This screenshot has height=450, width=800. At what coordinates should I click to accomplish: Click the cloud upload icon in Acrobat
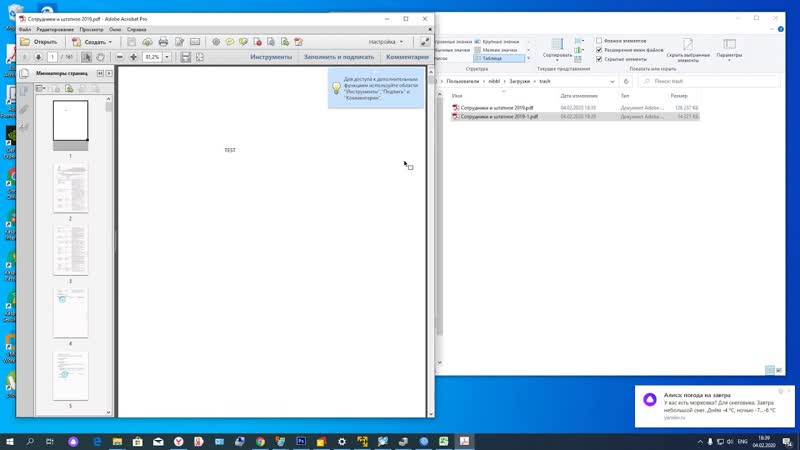pyautogui.click(x=147, y=42)
